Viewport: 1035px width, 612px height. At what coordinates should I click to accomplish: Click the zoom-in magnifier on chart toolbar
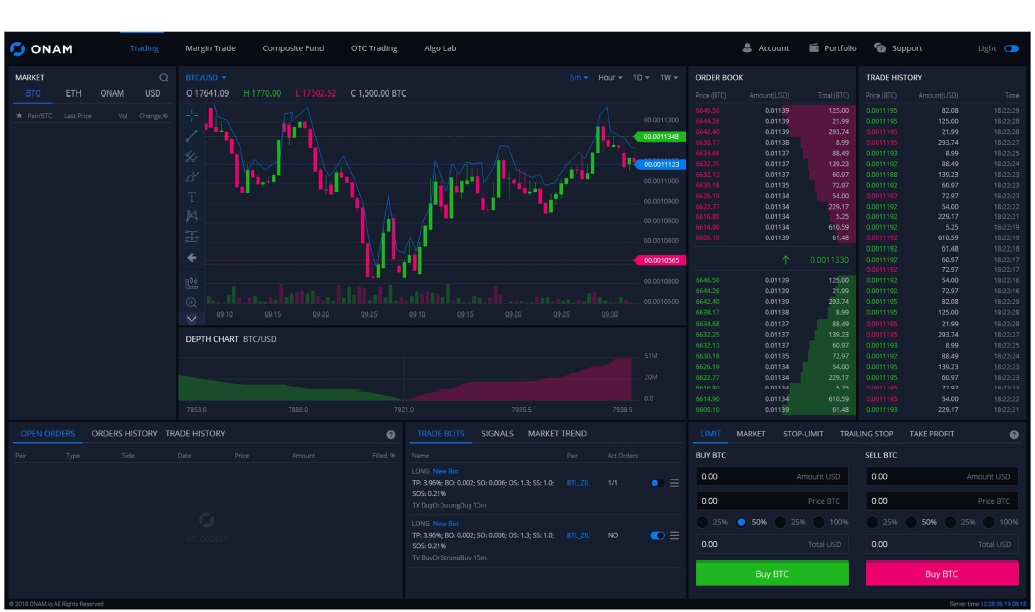point(191,302)
